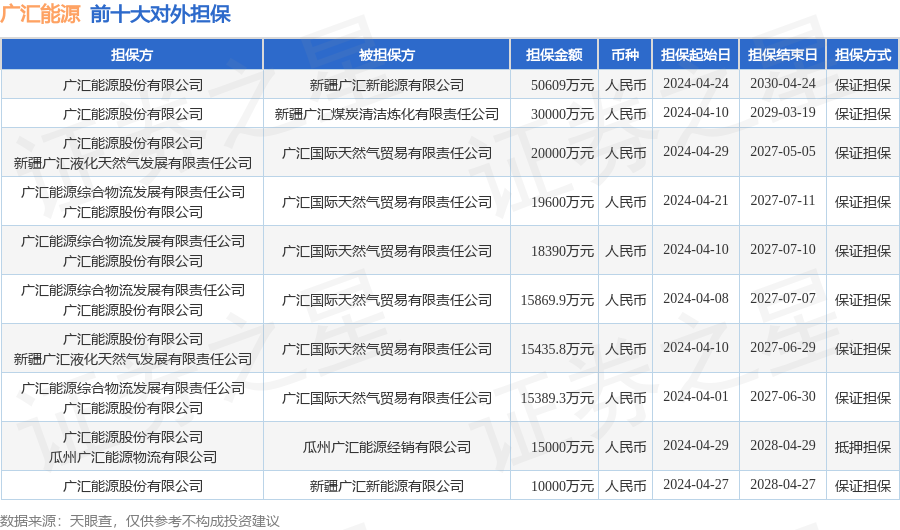Click 新疆广汇煤炭清洁炼化有限责任公司 cell
Screen dimensions: 900x530
click(x=386, y=114)
